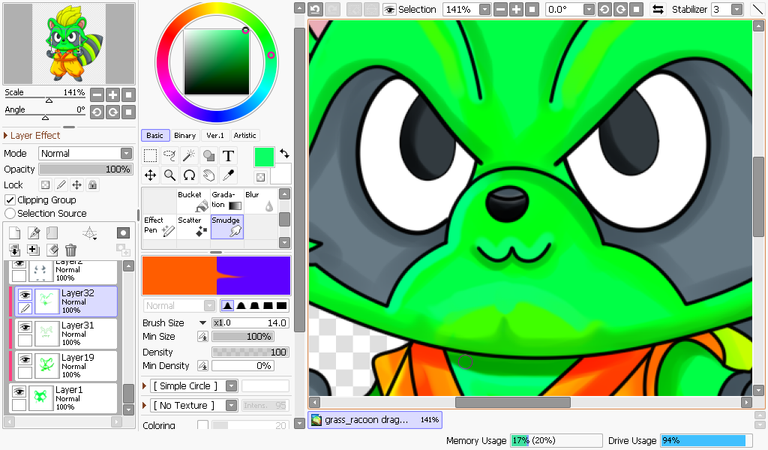768x450 pixels.
Task: Hide Layer1 with its eye icon
Action: click(19, 391)
